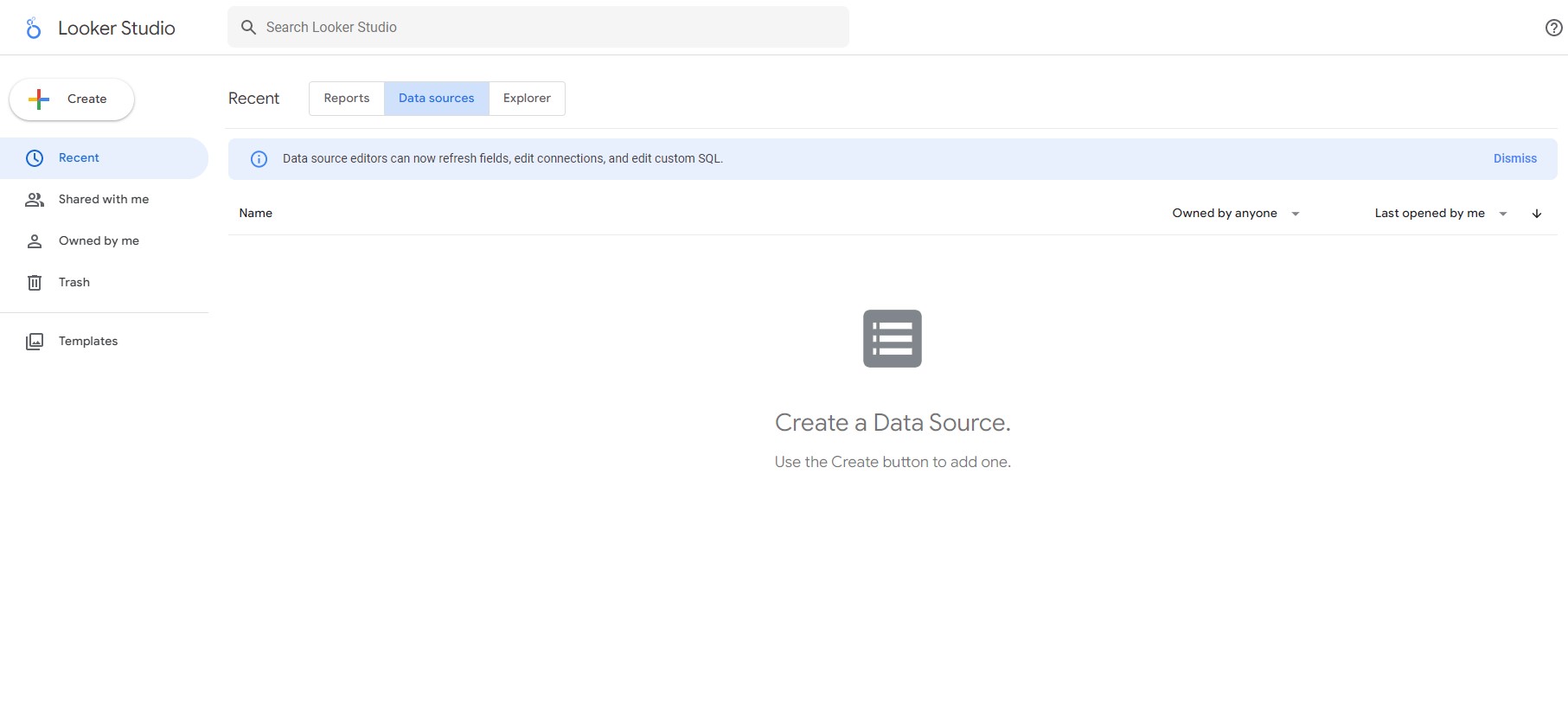1568x711 pixels.
Task: Browse the Templates section
Action: pos(104,342)
